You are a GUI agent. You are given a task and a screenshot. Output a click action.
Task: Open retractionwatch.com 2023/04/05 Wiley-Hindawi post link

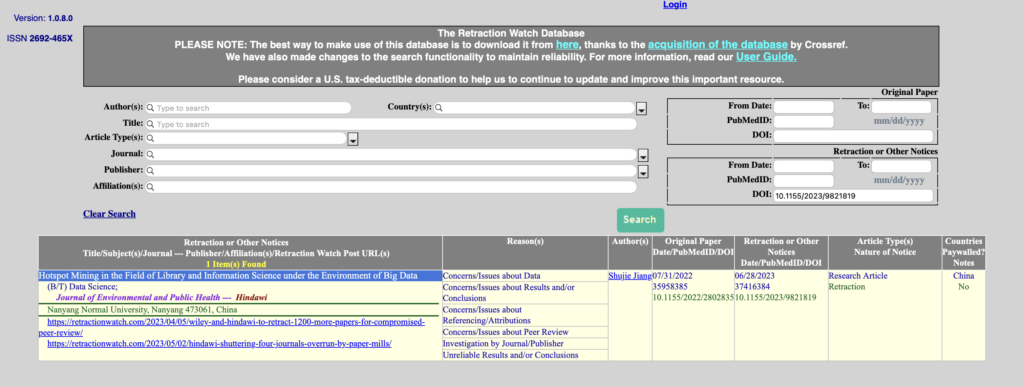point(232,327)
